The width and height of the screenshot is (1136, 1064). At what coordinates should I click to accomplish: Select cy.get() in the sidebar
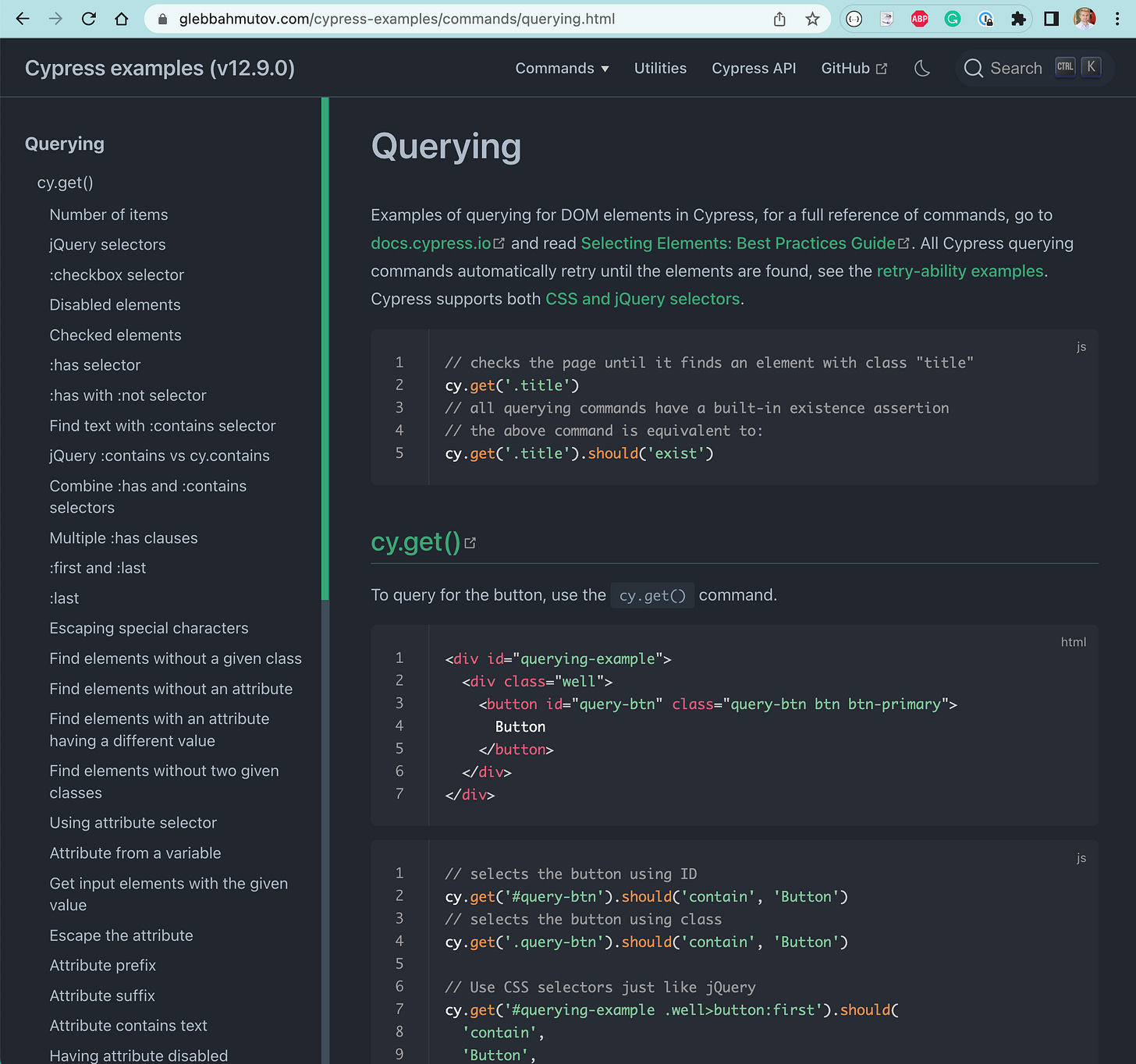66,183
